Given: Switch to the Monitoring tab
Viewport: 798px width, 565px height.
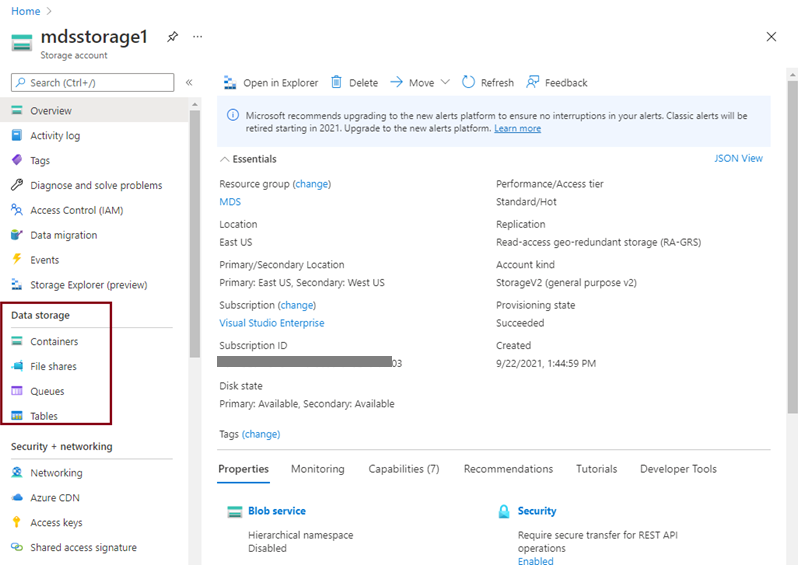Looking at the screenshot, I should 318,469.
